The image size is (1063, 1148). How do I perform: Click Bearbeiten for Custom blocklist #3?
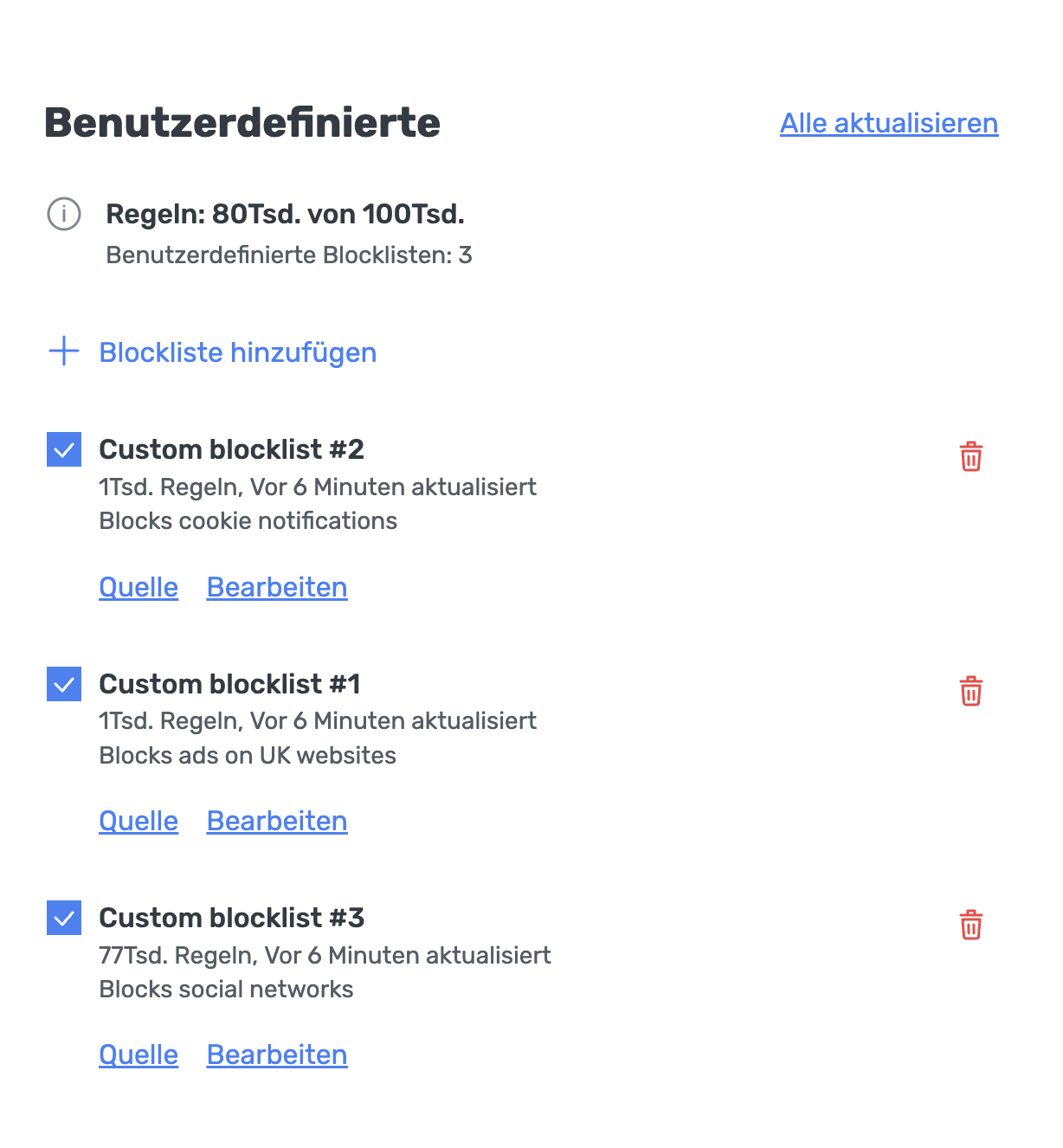(276, 1054)
